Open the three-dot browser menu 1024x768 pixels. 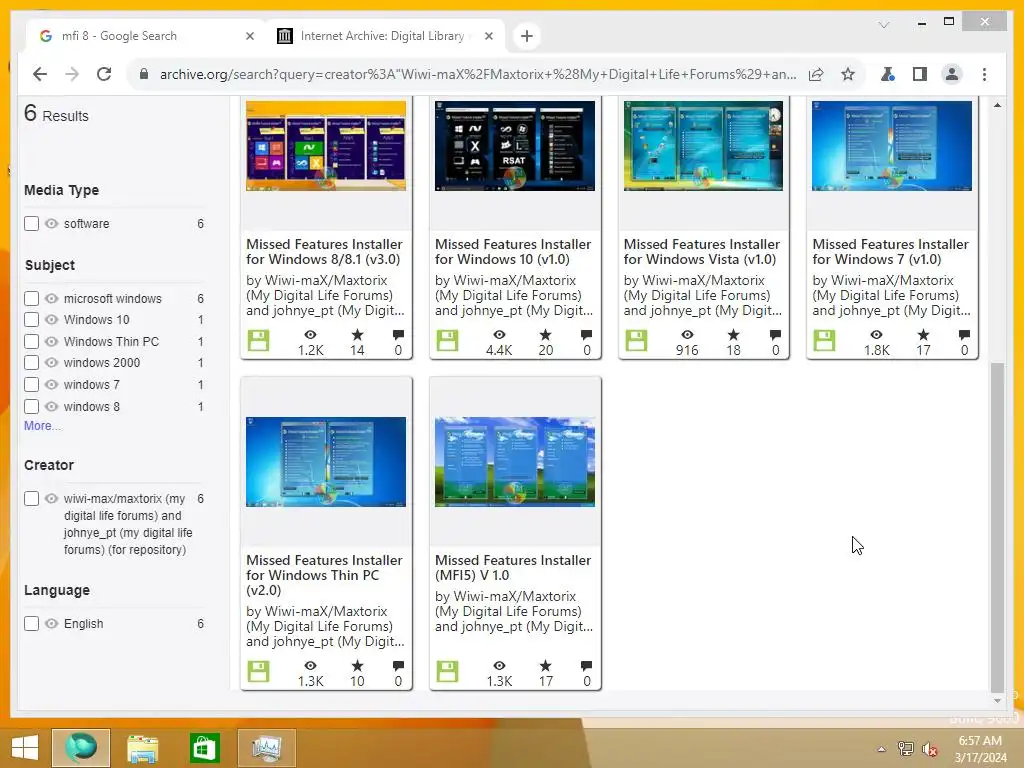click(984, 74)
